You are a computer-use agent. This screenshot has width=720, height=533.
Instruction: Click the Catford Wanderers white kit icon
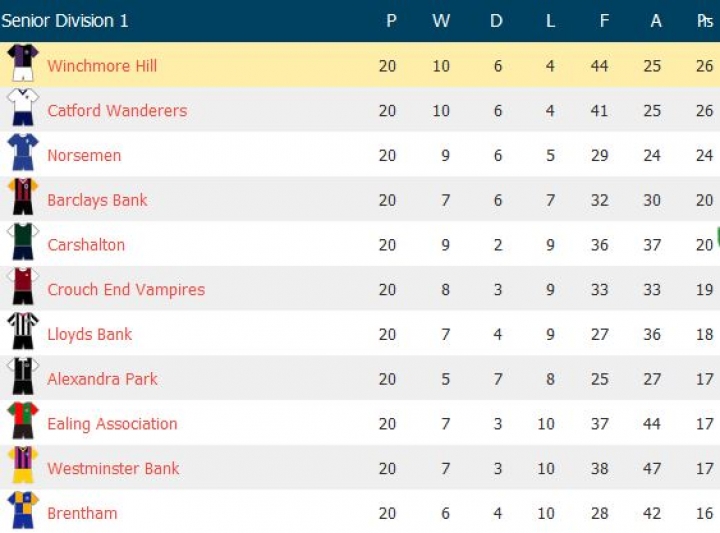[x=22, y=108]
